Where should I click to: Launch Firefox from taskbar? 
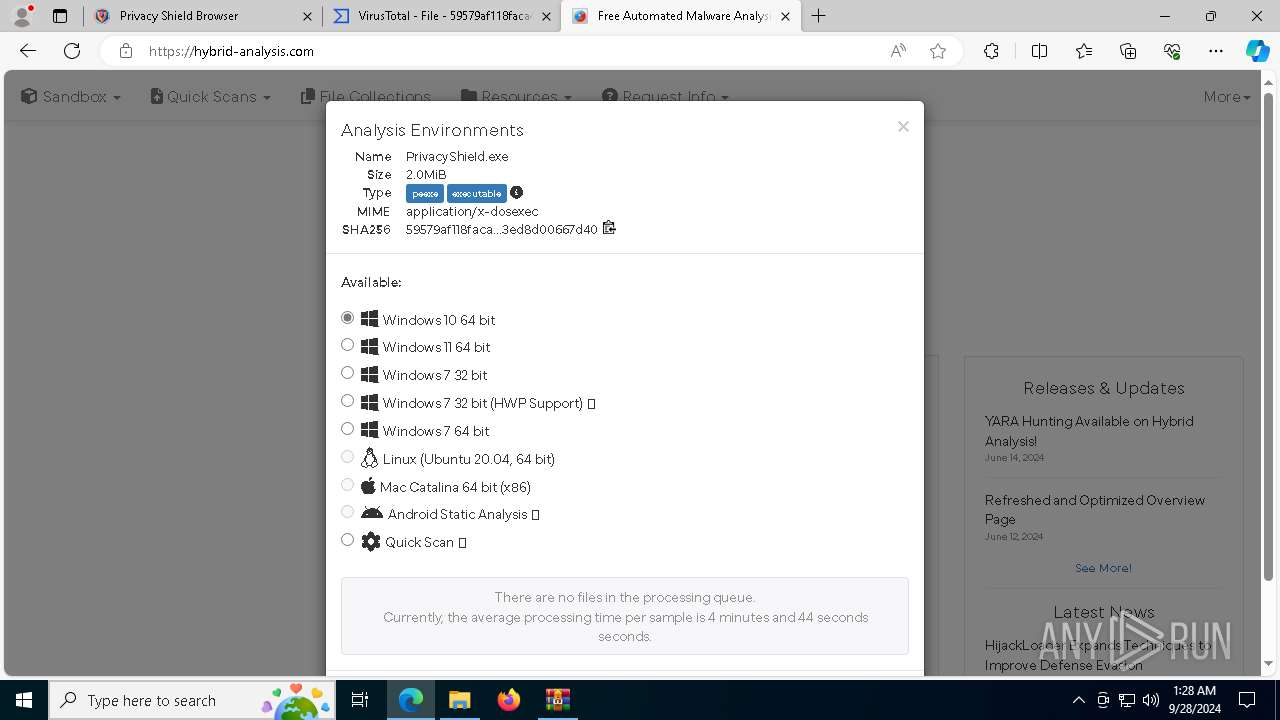[x=508, y=700]
